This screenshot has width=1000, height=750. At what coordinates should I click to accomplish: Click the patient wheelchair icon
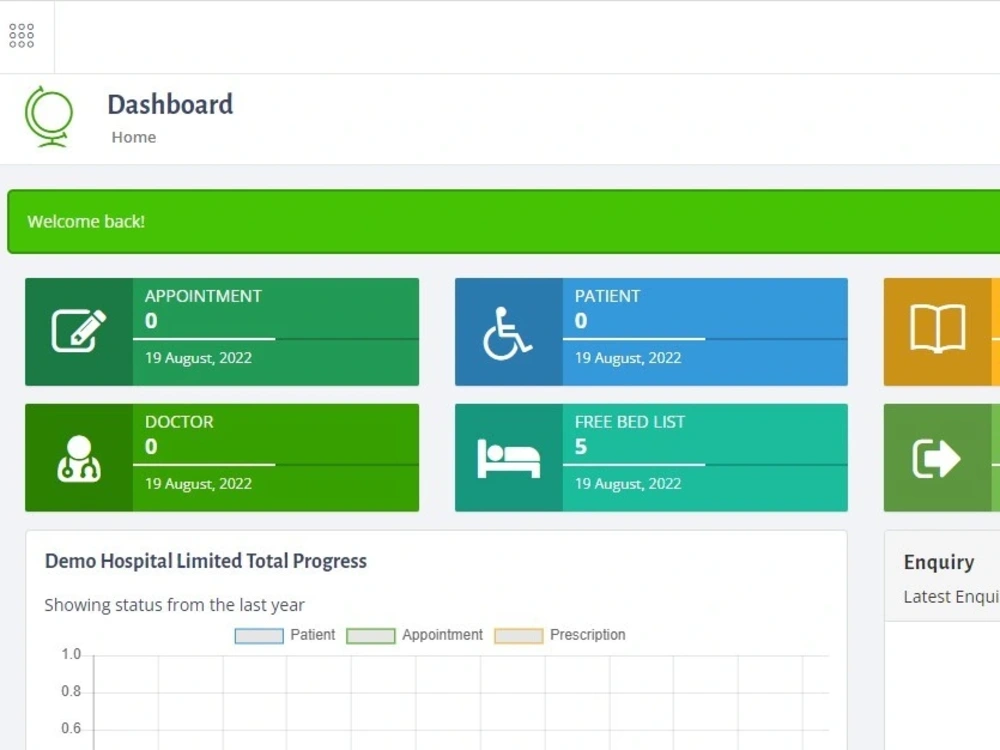point(507,334)
